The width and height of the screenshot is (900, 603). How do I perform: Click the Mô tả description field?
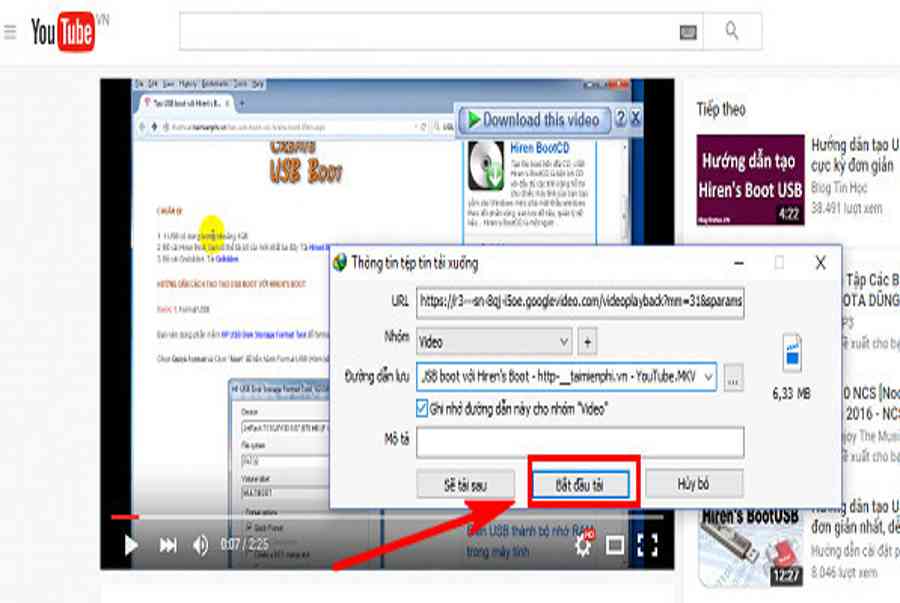coord(580,442)
